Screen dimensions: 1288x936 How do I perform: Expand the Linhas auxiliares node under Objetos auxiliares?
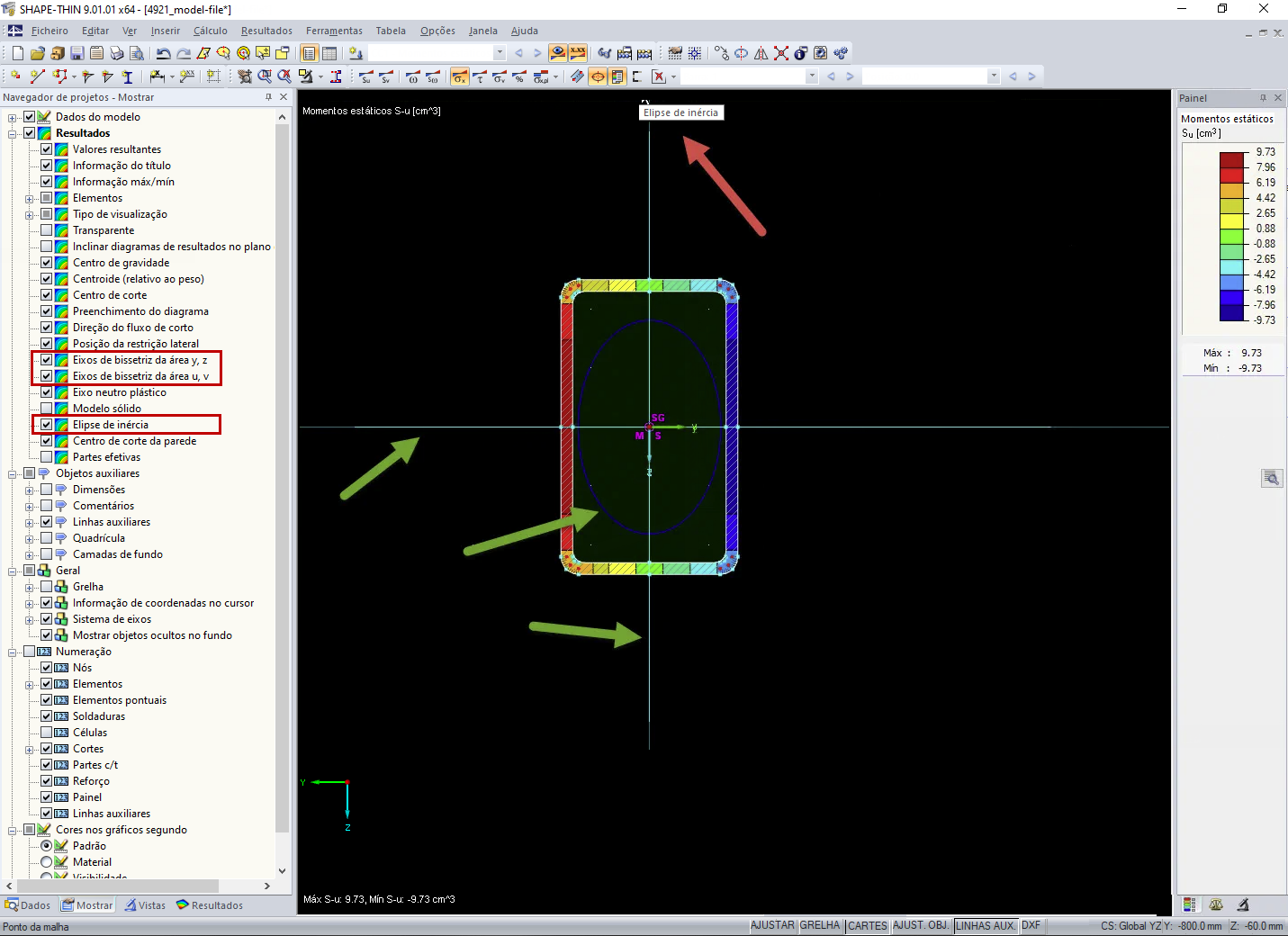[x=30, y=522]
